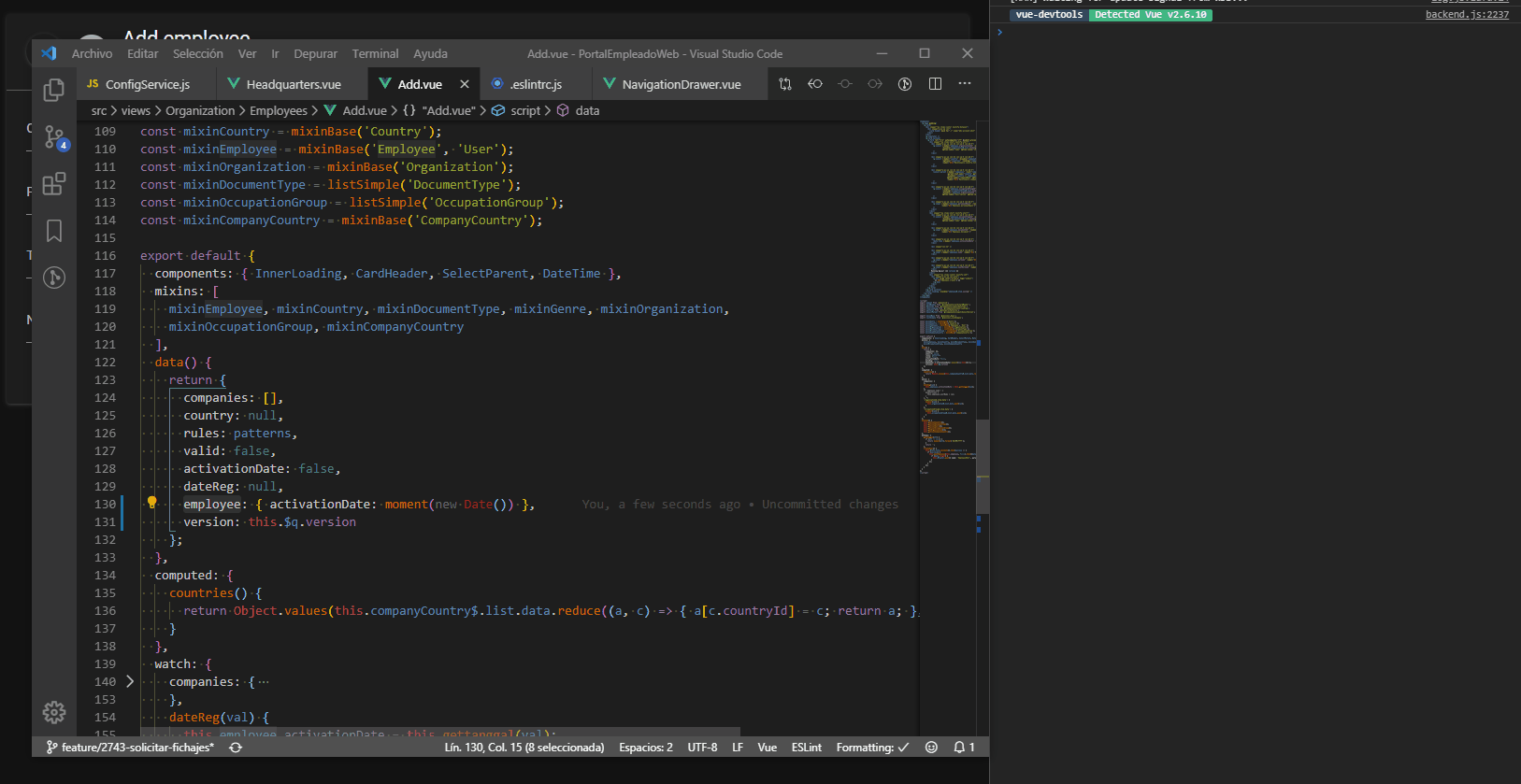Open the editor's More Actions ellipsis menu
1521x784 pixels.
pos(965,84)
